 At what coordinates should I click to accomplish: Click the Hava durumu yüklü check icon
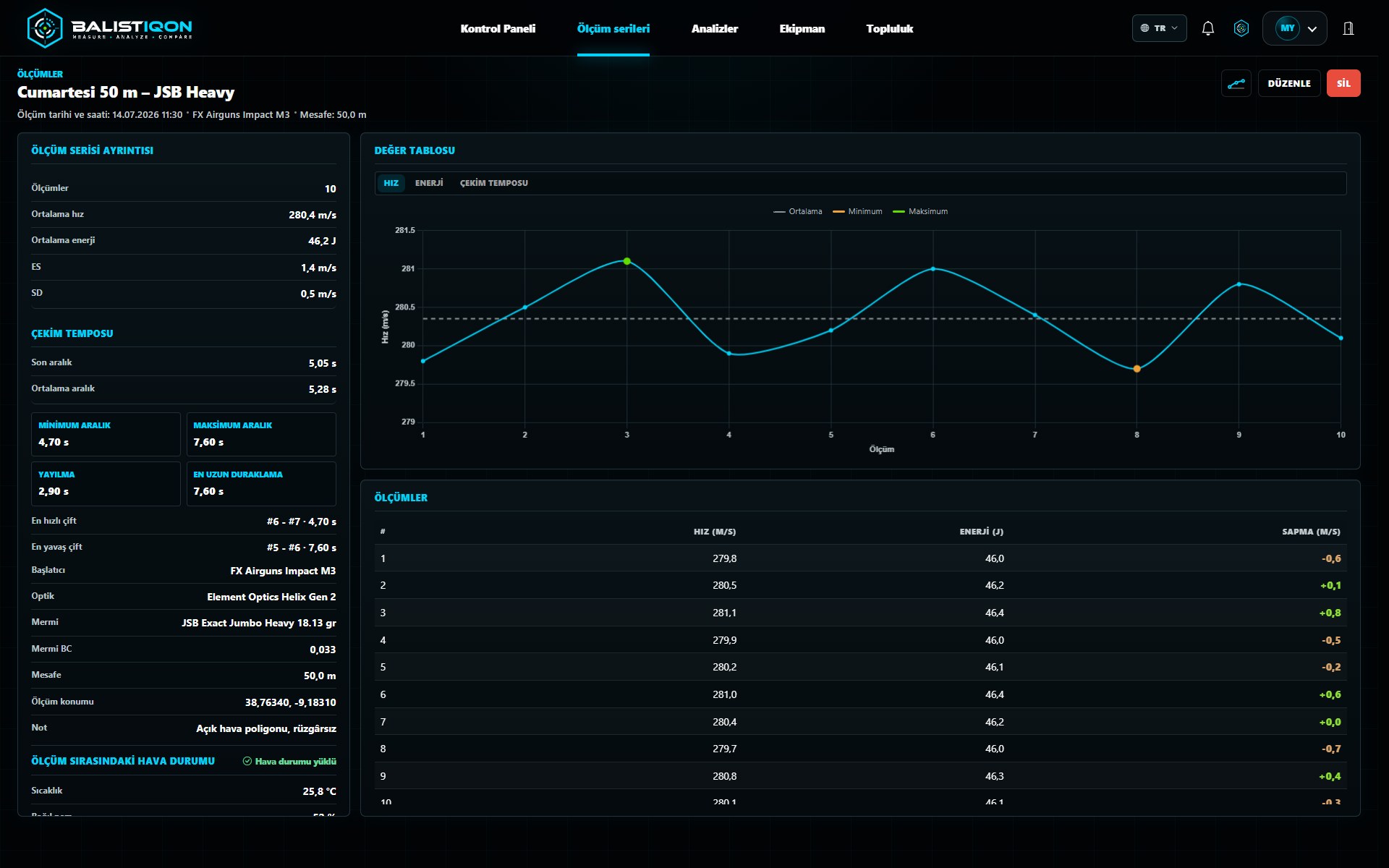[x=247, y=761]
